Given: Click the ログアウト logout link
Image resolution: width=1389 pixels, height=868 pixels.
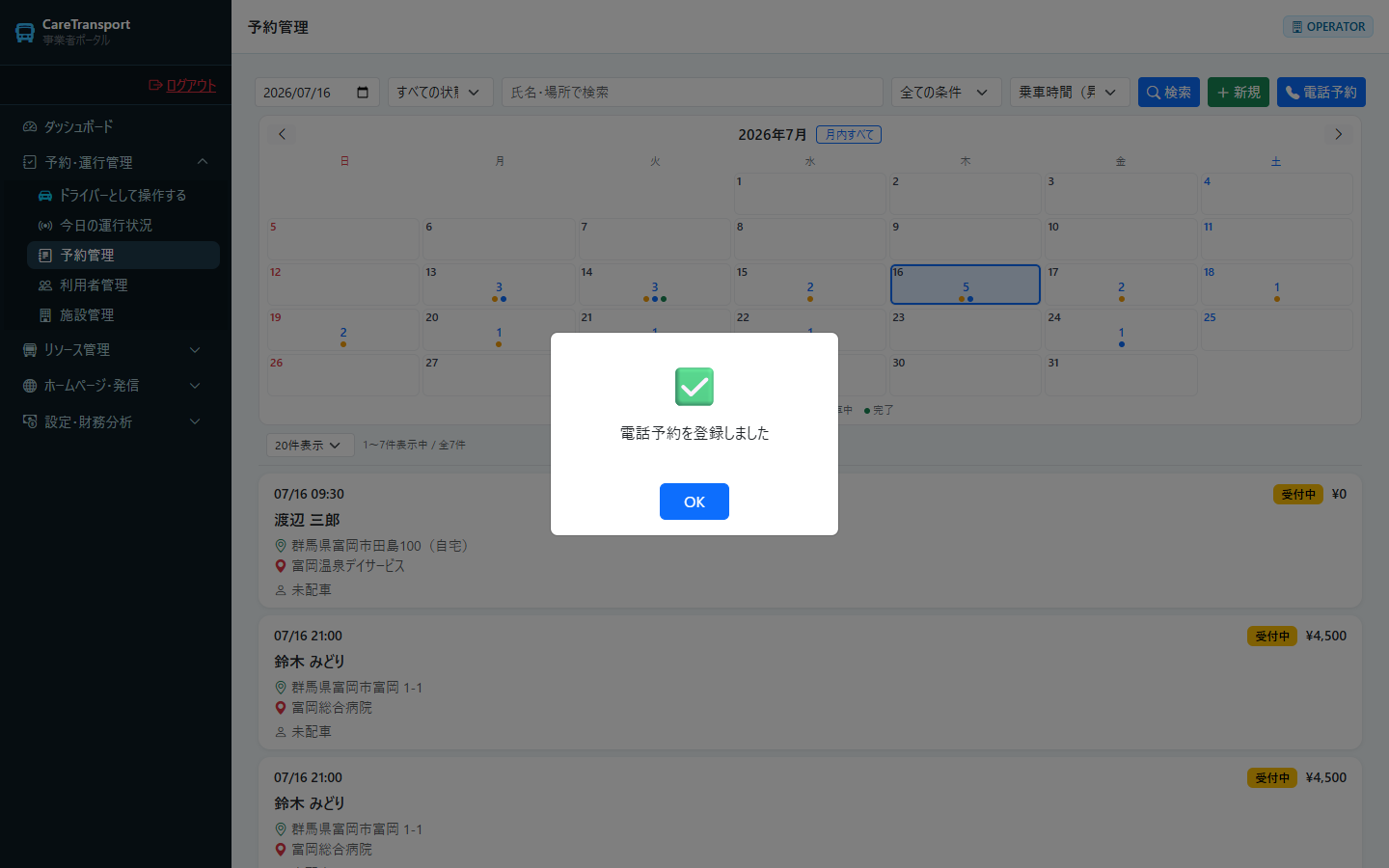Looking at the screenshot, I should point(182,85).
